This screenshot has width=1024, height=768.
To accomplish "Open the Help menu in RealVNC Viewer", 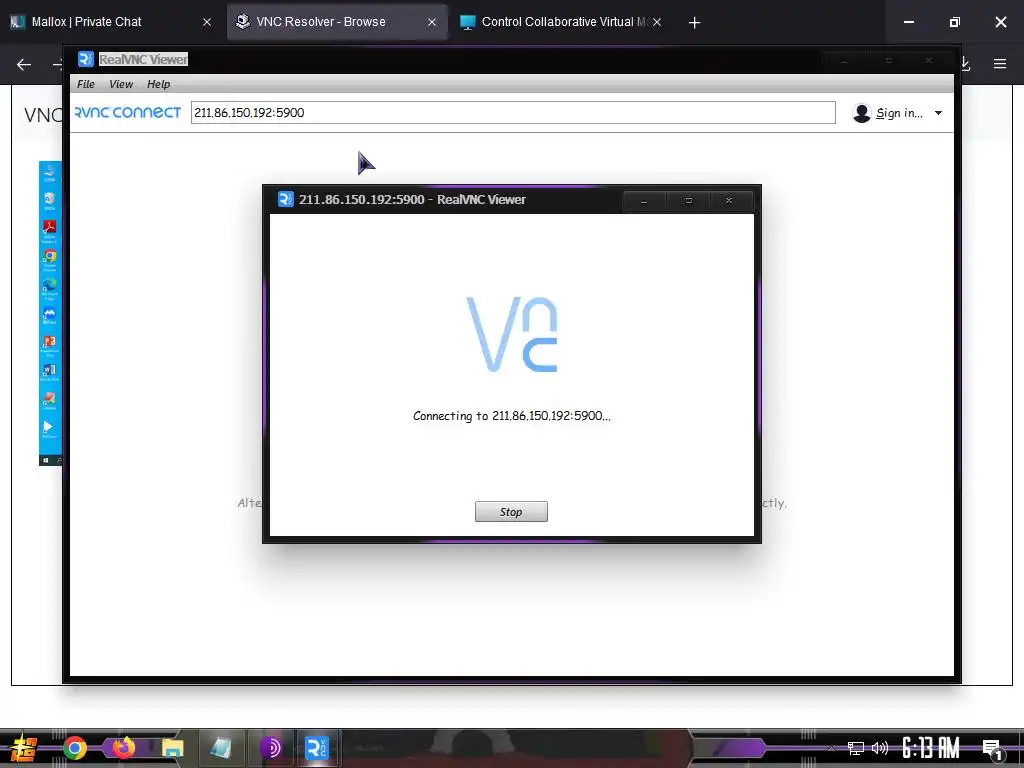I will point(159,84).
